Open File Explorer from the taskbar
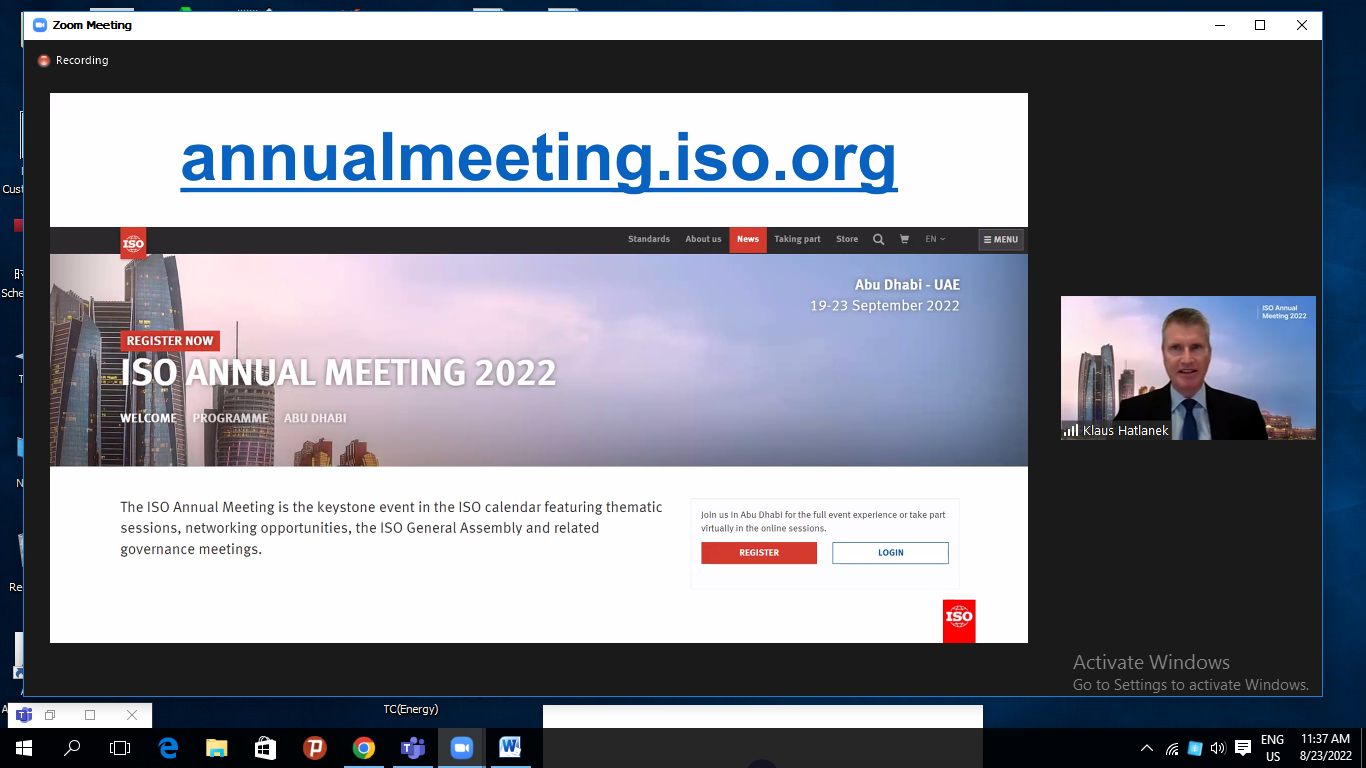 coord(216,748)
